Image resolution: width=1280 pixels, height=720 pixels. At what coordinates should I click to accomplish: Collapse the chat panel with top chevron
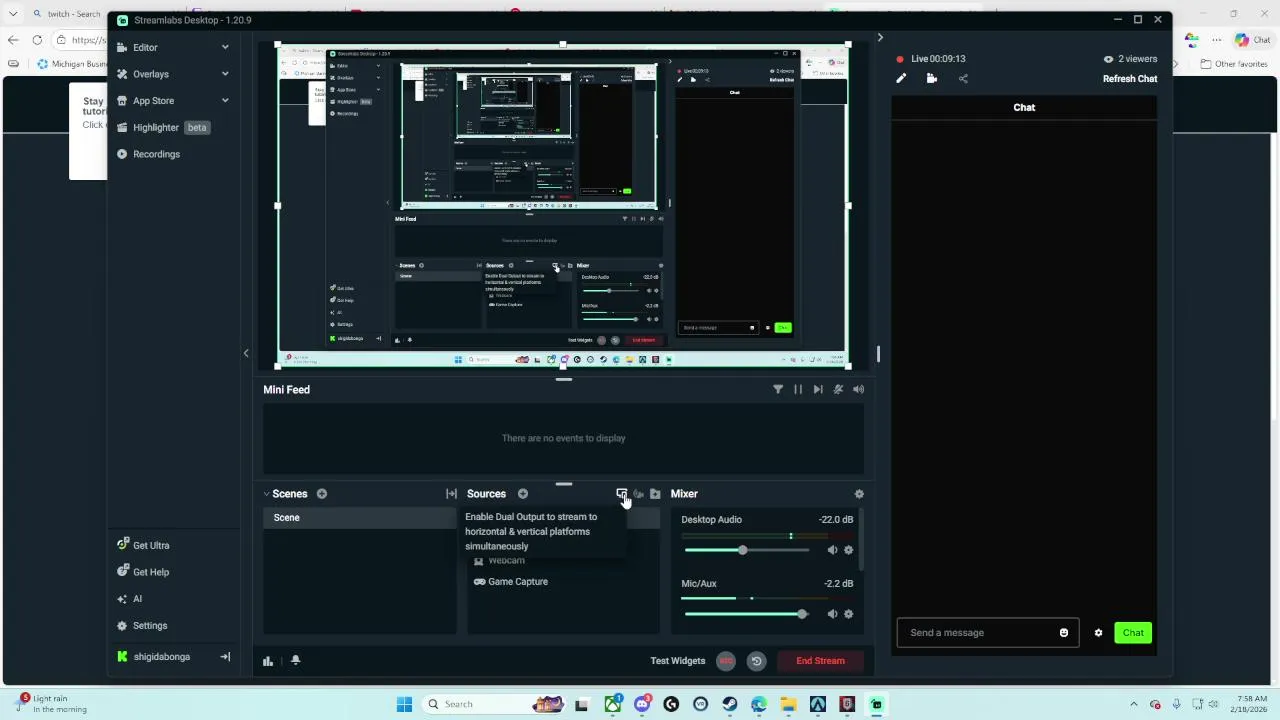click(x=880, y=38)
